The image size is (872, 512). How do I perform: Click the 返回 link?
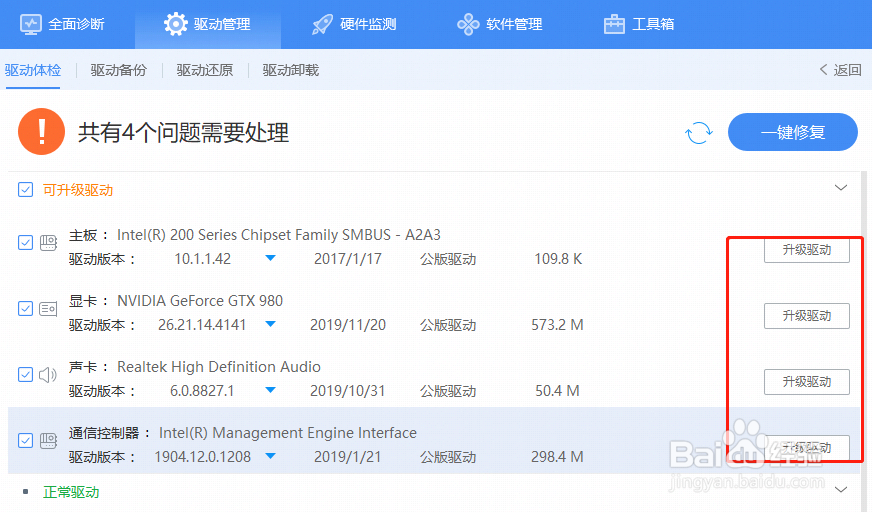[x=848, y=70]
